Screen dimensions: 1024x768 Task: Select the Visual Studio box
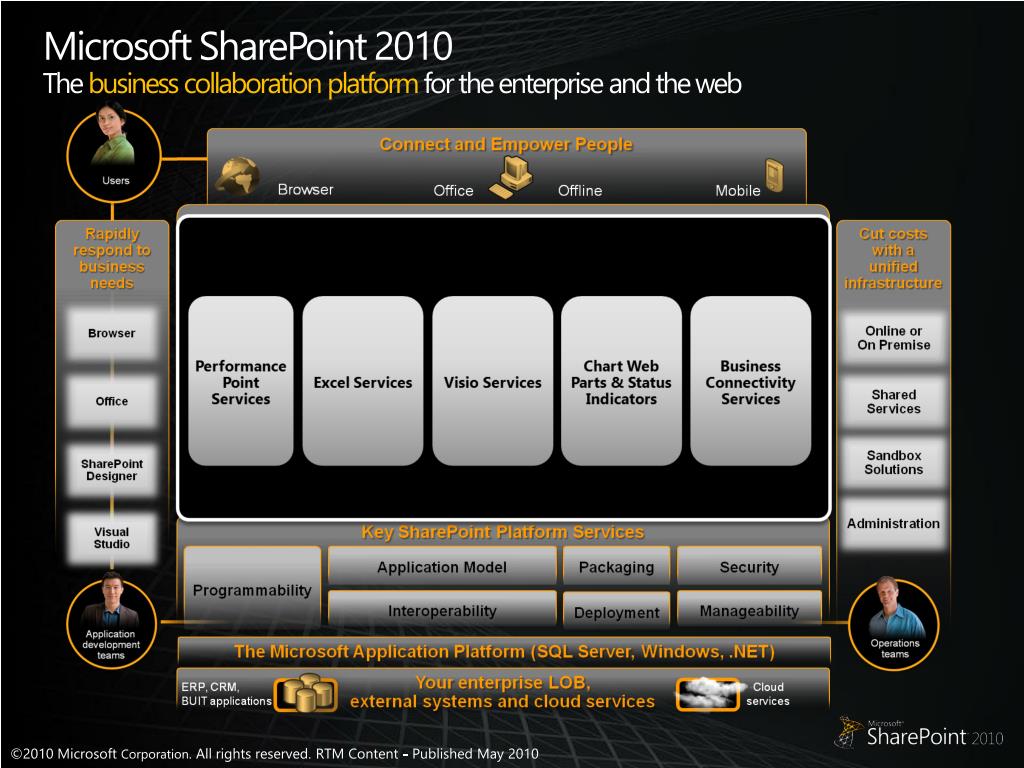pyautogui.click(x=112, y=537)
